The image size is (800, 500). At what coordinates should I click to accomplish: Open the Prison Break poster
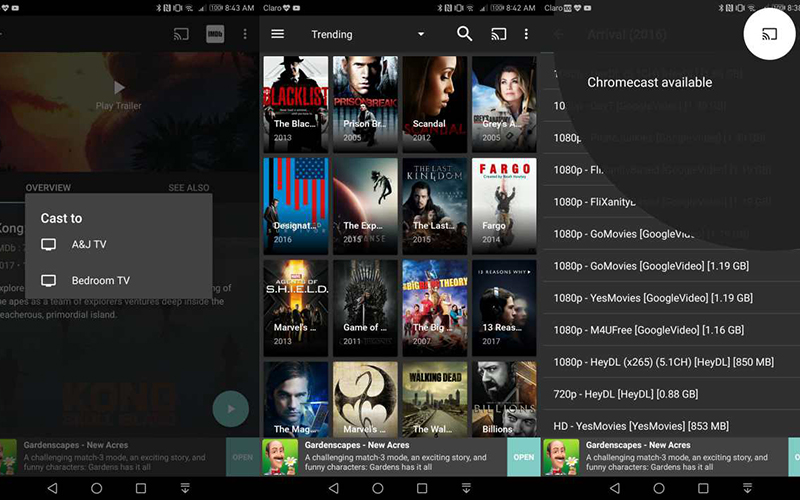click(x=365, y=104)
